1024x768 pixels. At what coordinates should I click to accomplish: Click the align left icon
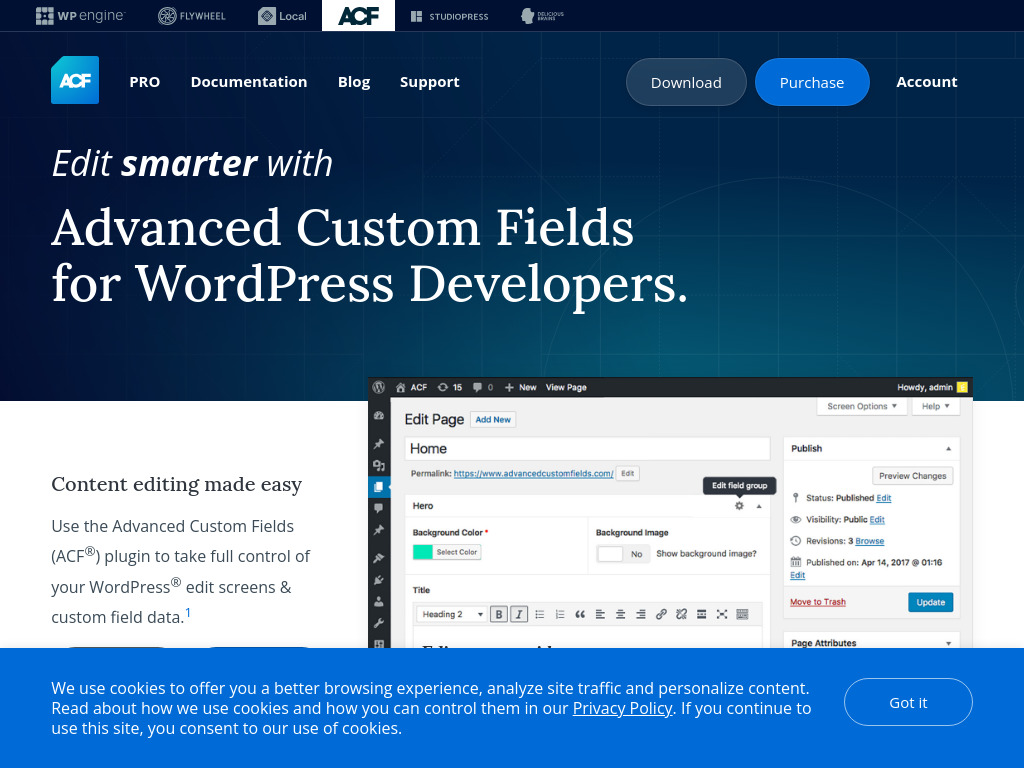click(600, 614)
